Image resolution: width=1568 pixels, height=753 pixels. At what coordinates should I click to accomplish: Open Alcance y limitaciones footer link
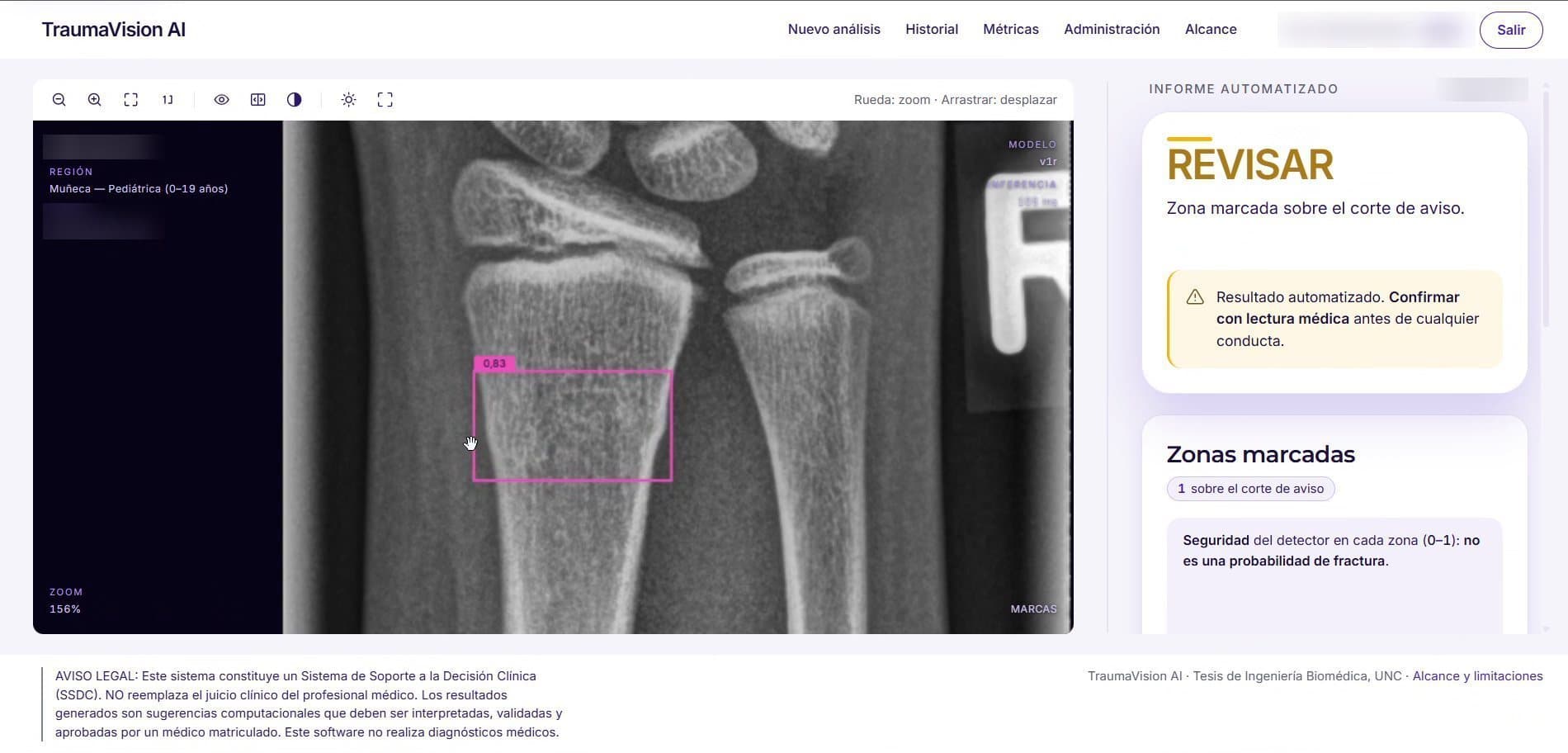[1477, 676]
